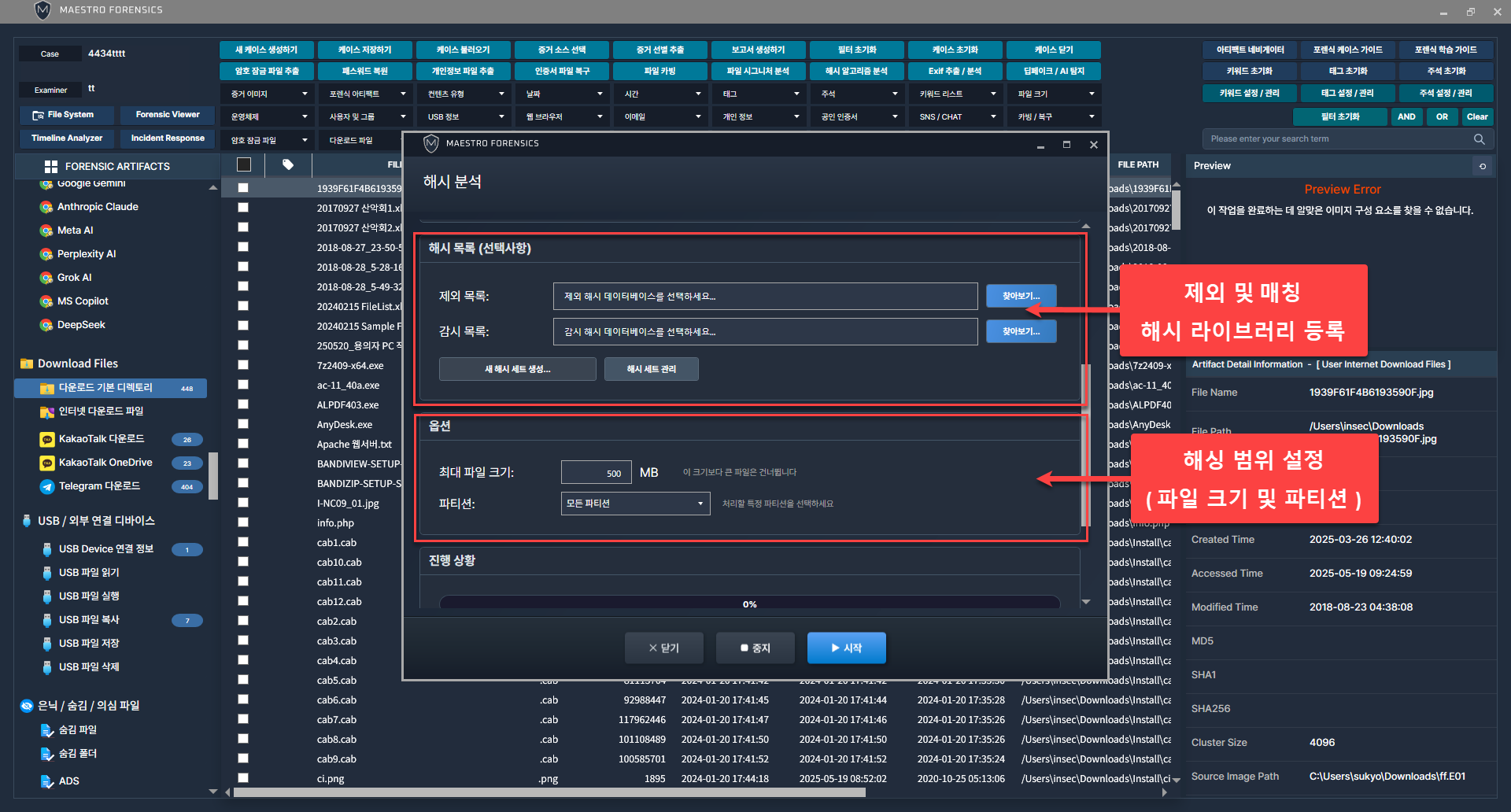The image size is (1511, 812).
Task: Open the 파티션 dropdown
Action: tap(635, 504)
